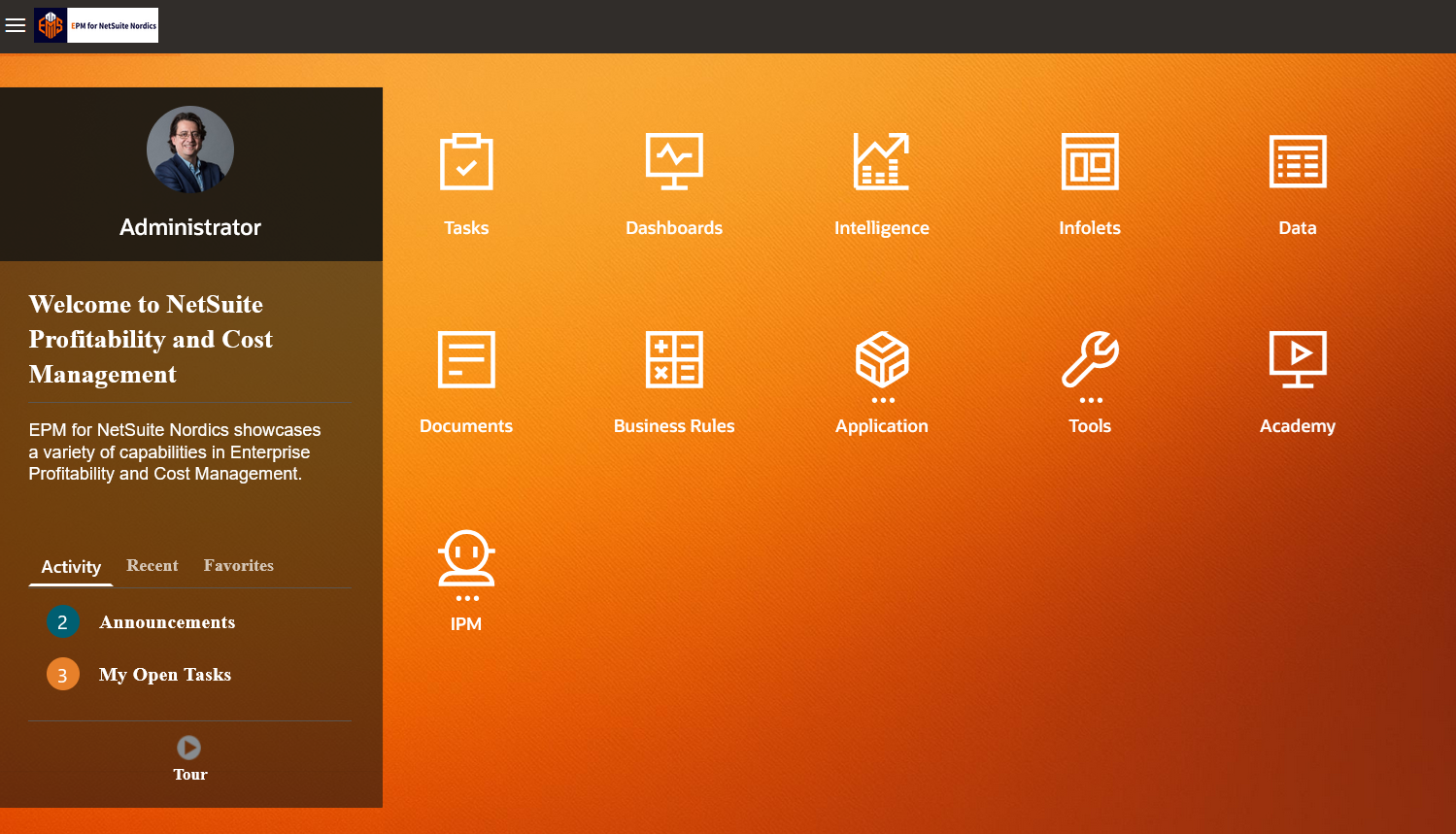Click the Administrator profile picture
The image size is (1456, 834).
[x=190, y=150]
